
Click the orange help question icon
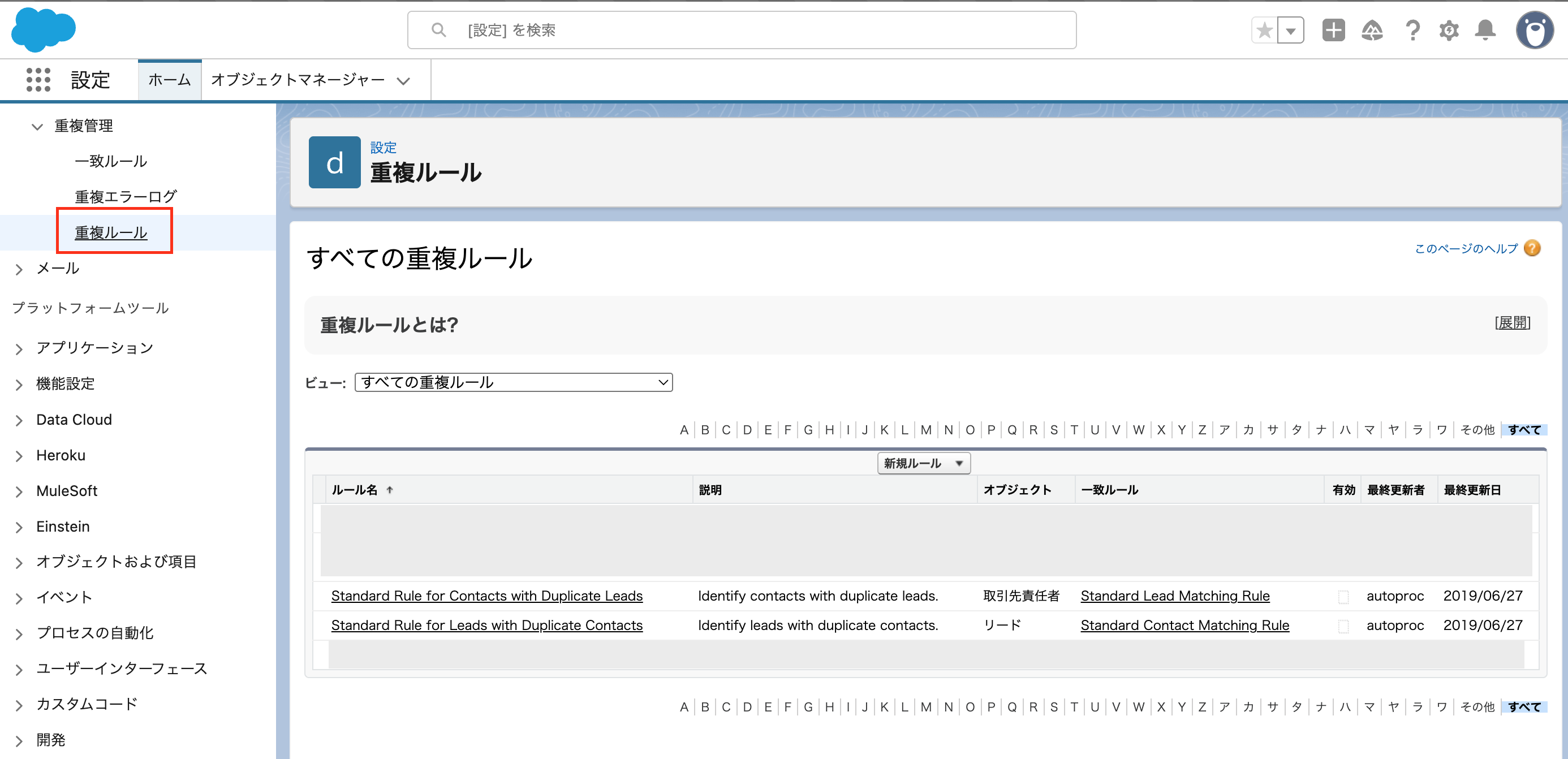click(x=1532, y=248)
